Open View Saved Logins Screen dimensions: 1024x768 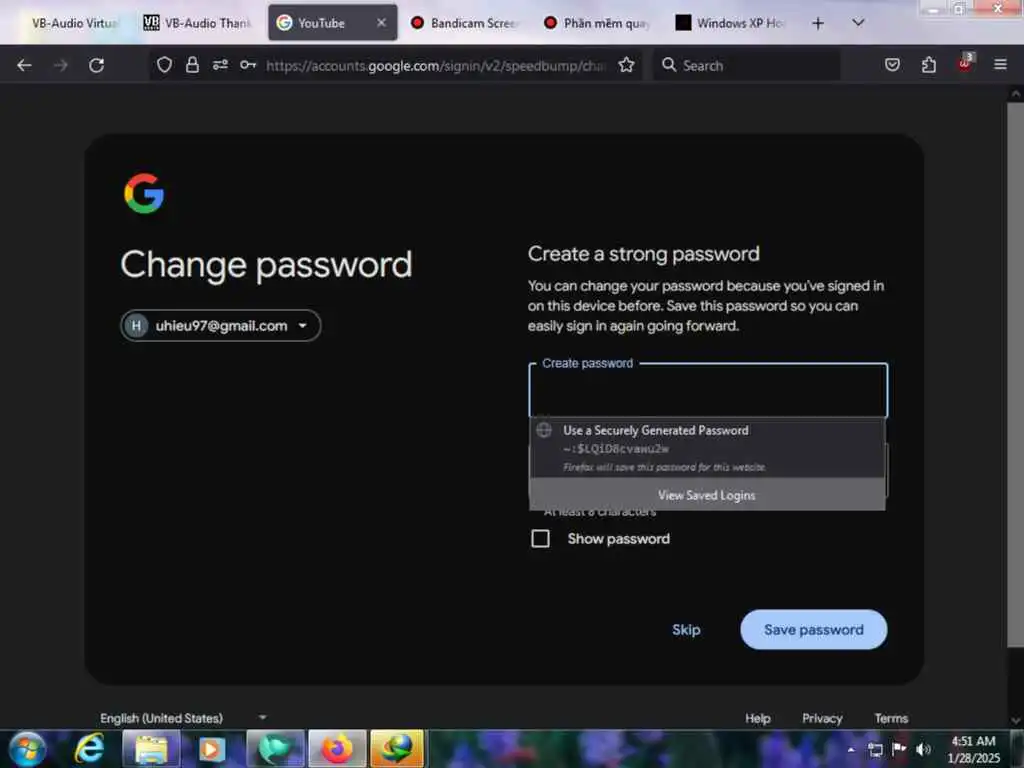(x=707, y=495)
